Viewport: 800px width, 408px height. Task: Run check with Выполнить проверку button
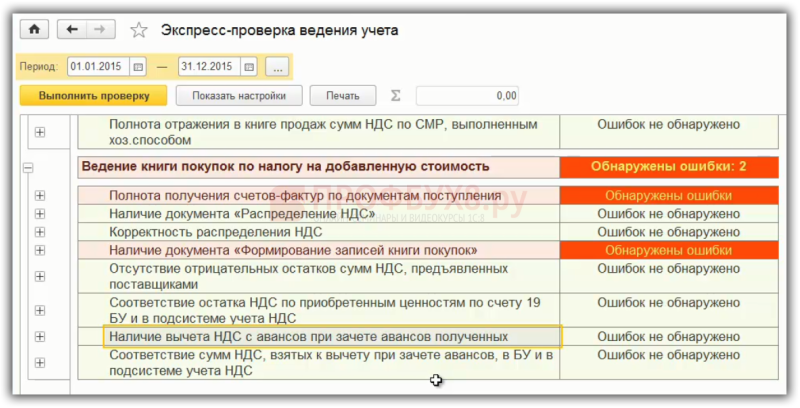pos(94,95)
